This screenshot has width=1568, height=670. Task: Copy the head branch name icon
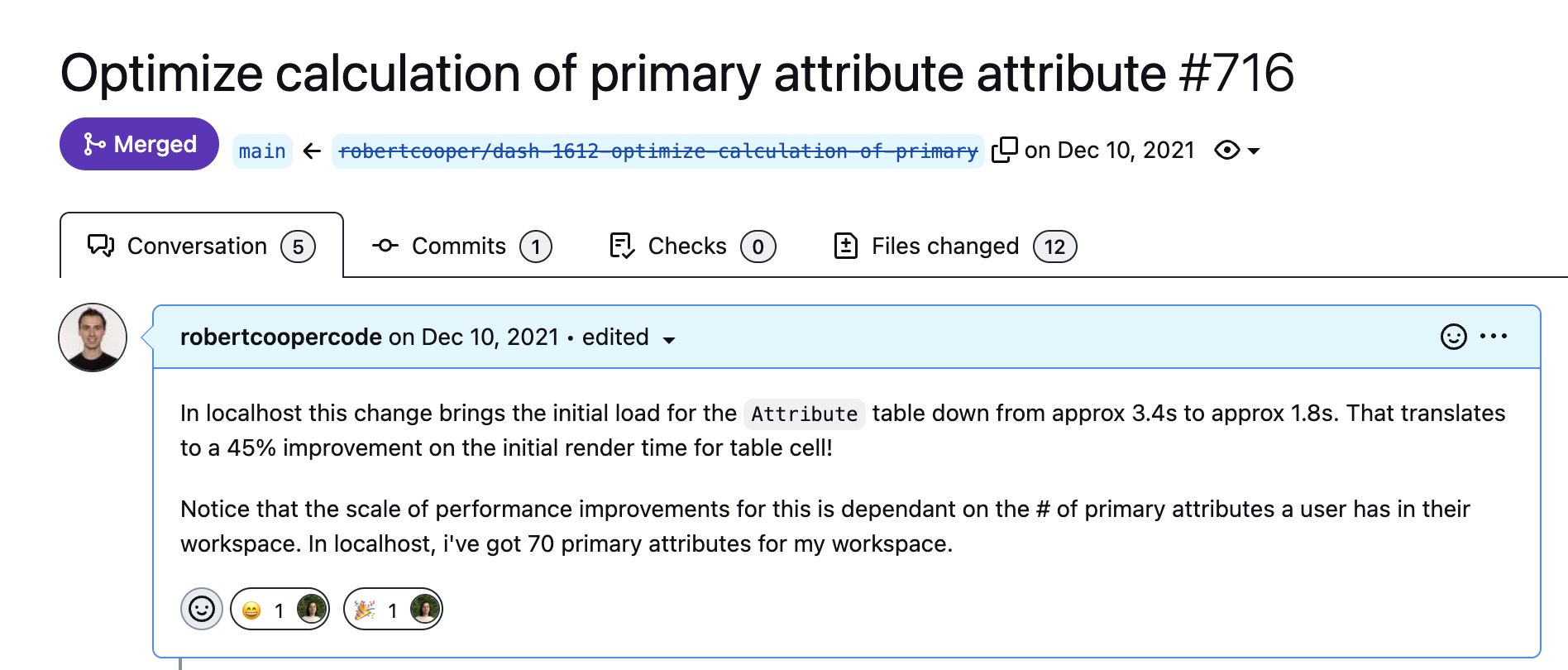pos(1004,150)
